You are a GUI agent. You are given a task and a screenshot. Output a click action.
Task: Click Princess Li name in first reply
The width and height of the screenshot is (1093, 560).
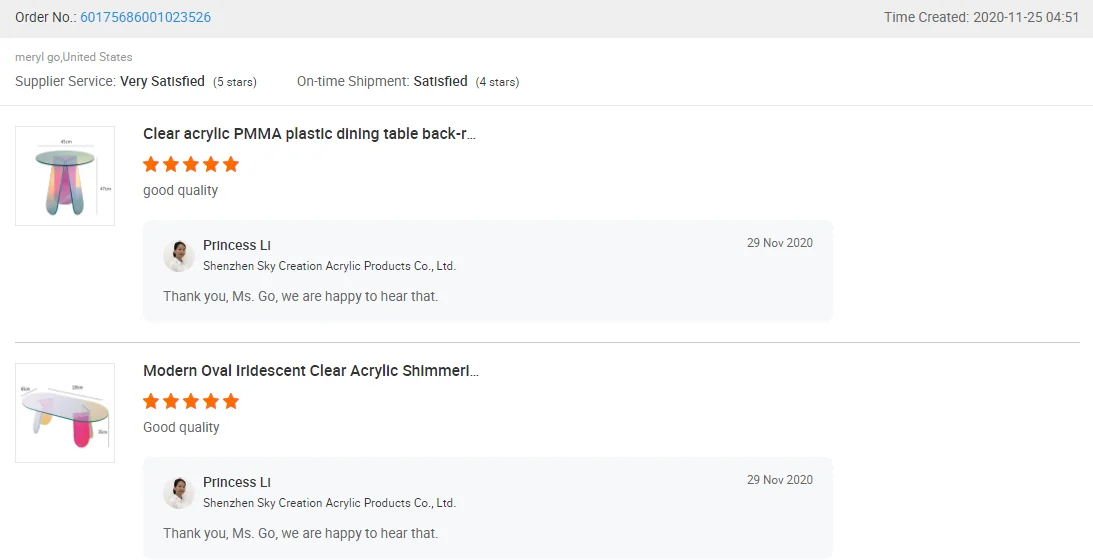tap(237, 245)
